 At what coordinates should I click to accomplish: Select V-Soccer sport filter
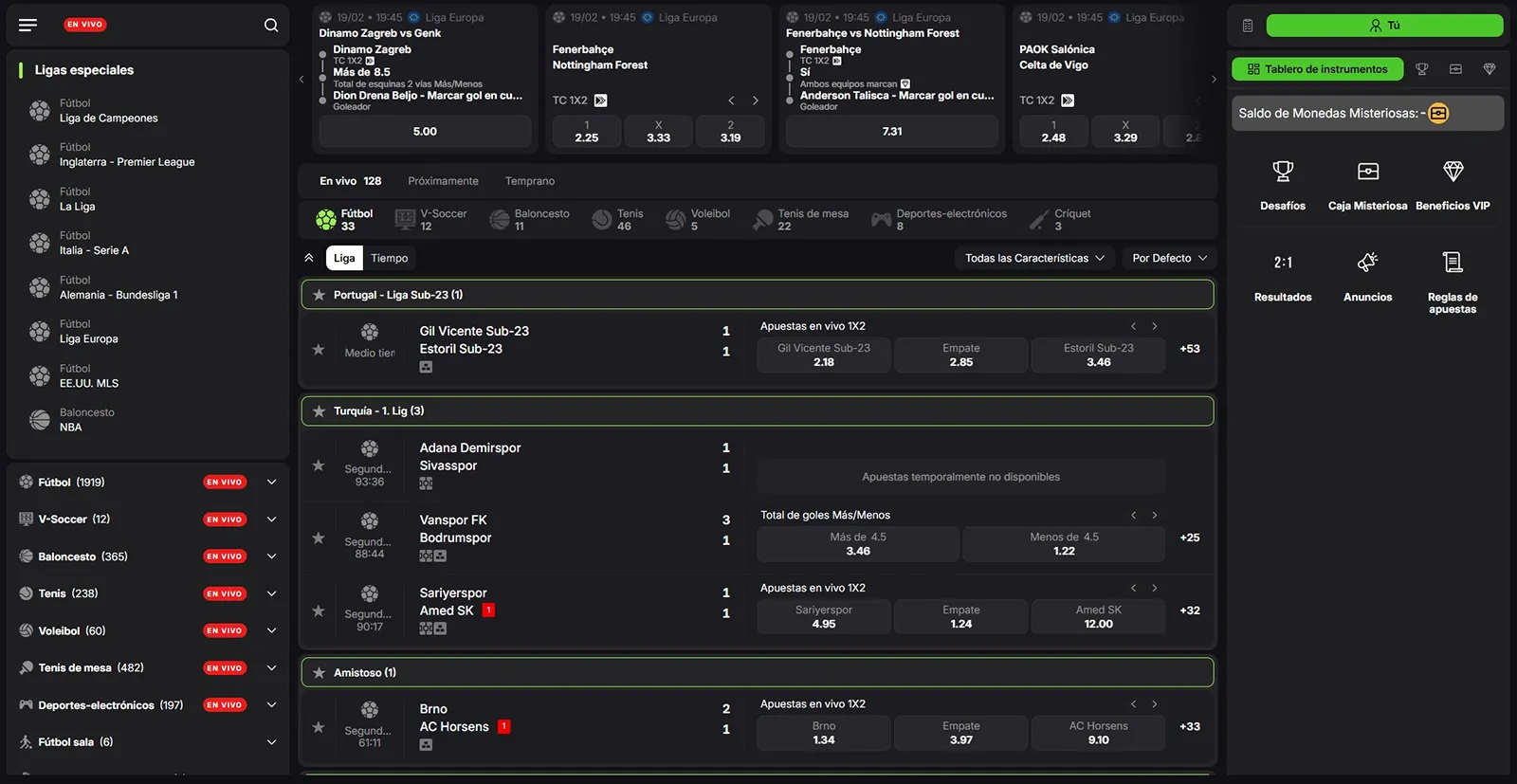pos(431,220)
